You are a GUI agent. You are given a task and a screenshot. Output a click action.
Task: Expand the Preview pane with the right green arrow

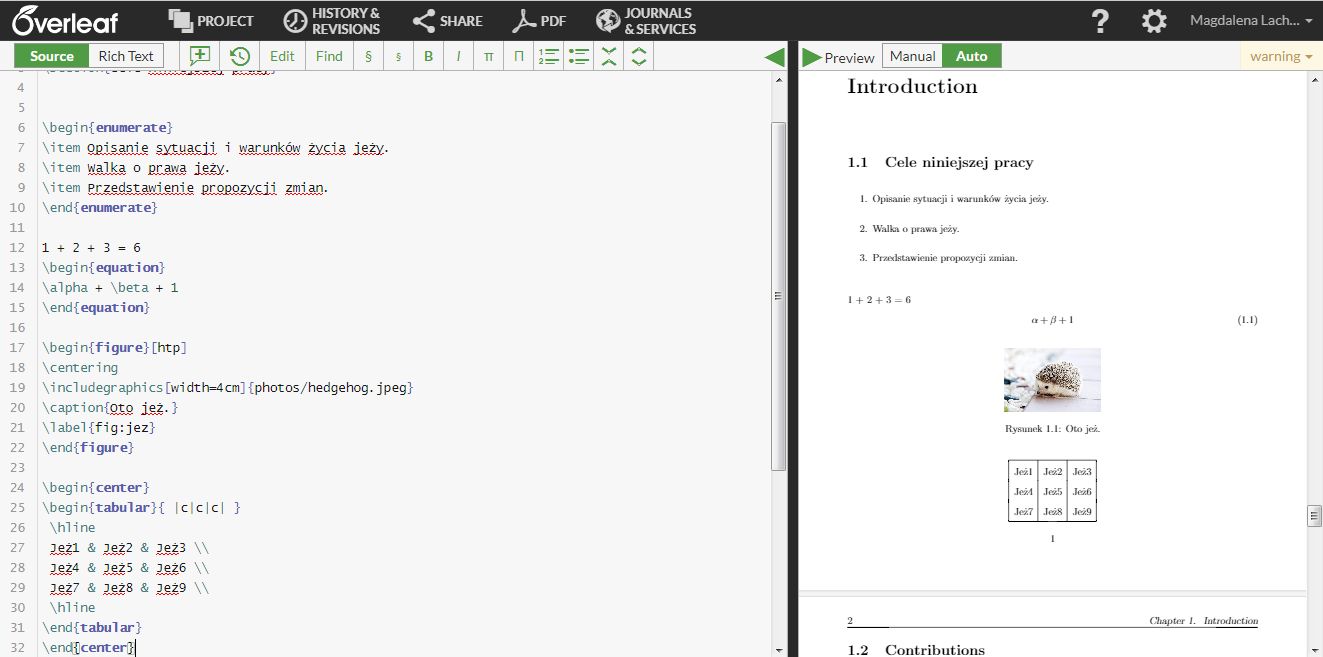point(811,57)
